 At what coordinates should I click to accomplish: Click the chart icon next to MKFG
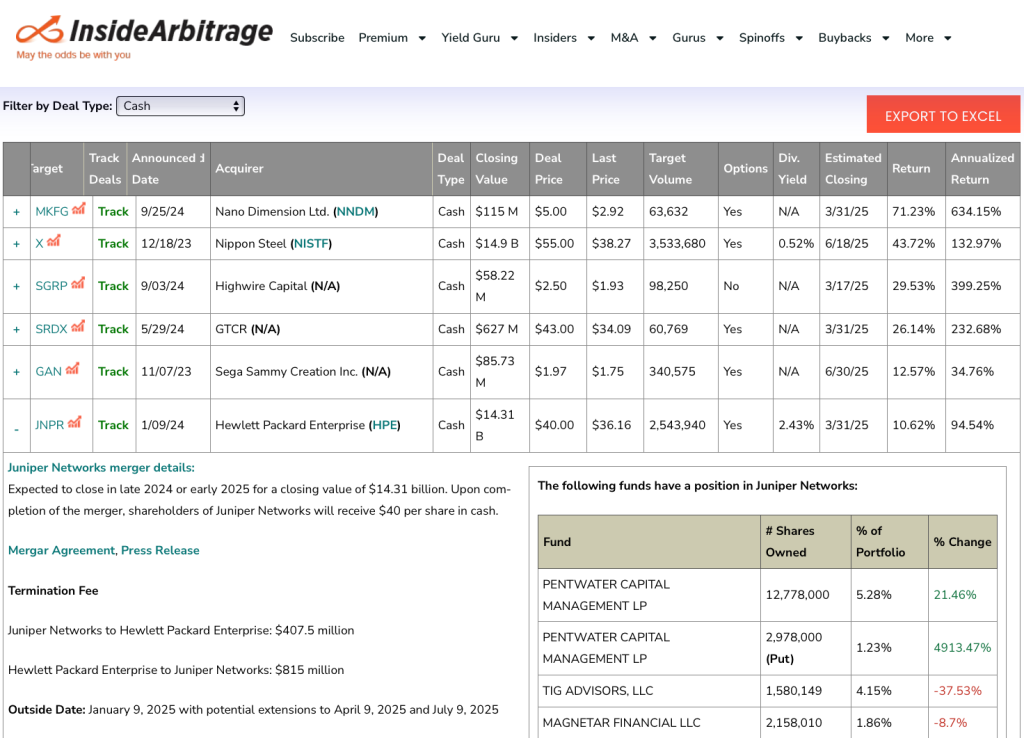coord(79,209)
